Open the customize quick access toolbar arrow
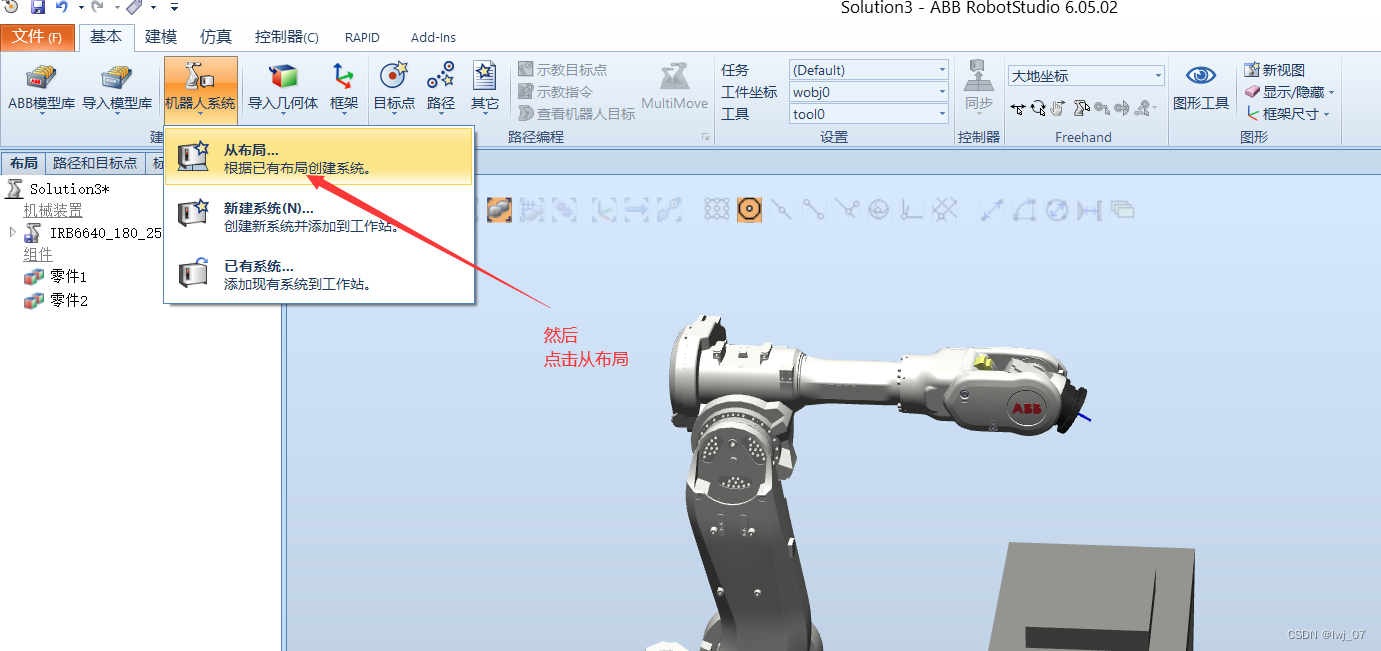 pyautogui.click(x=174, y=8)
